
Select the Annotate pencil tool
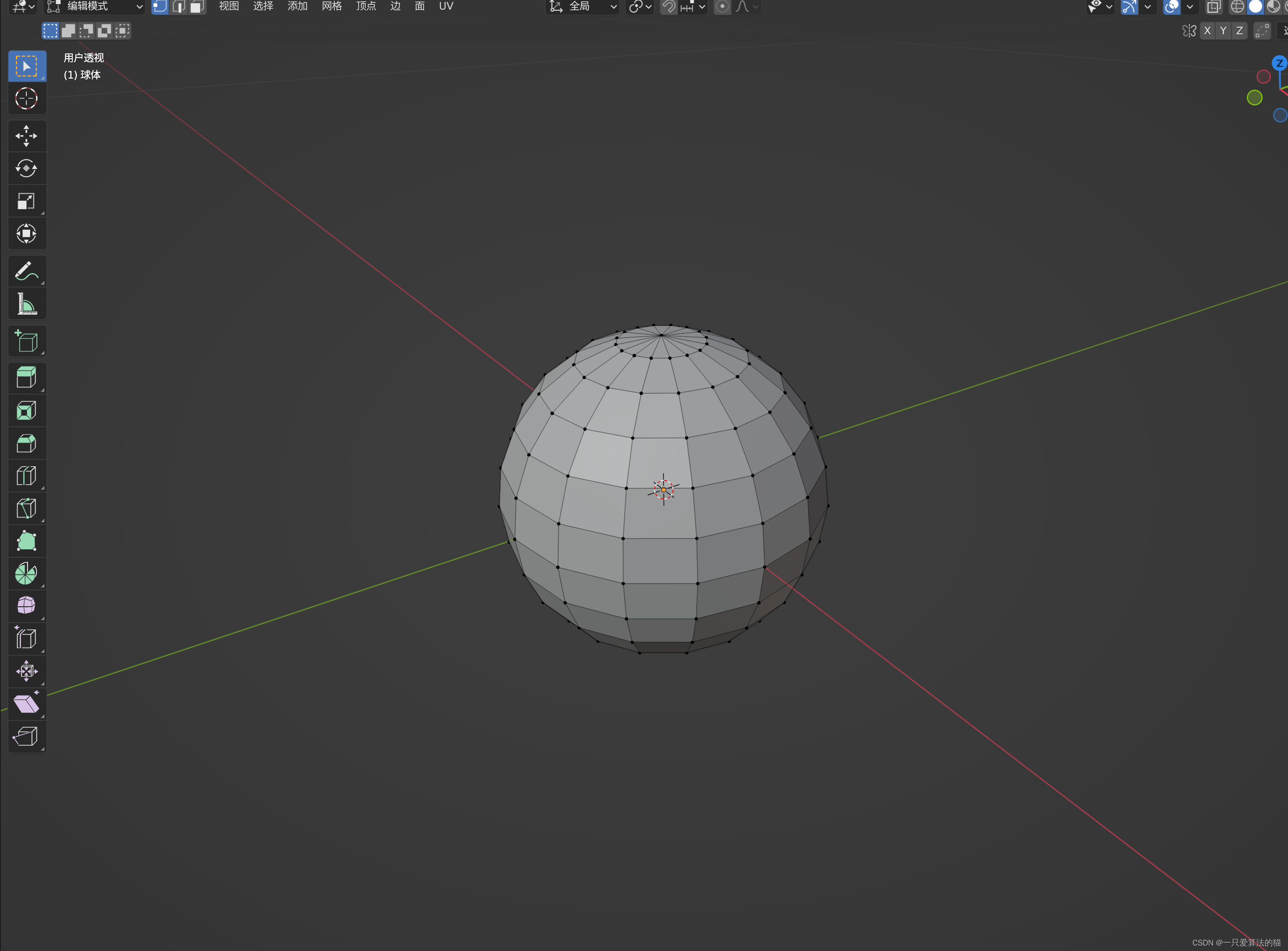(x=26, y=271)
